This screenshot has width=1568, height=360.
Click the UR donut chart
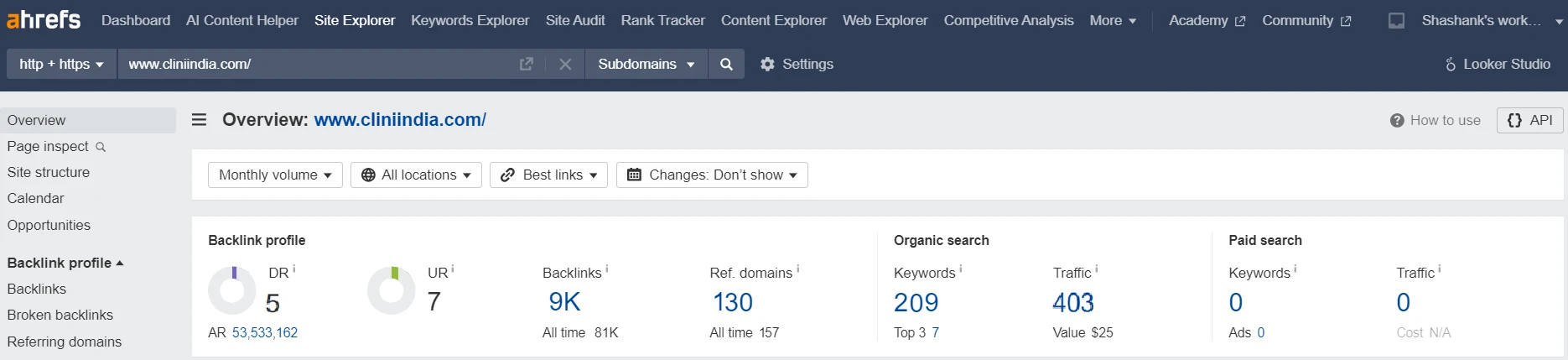click(392, 290)
